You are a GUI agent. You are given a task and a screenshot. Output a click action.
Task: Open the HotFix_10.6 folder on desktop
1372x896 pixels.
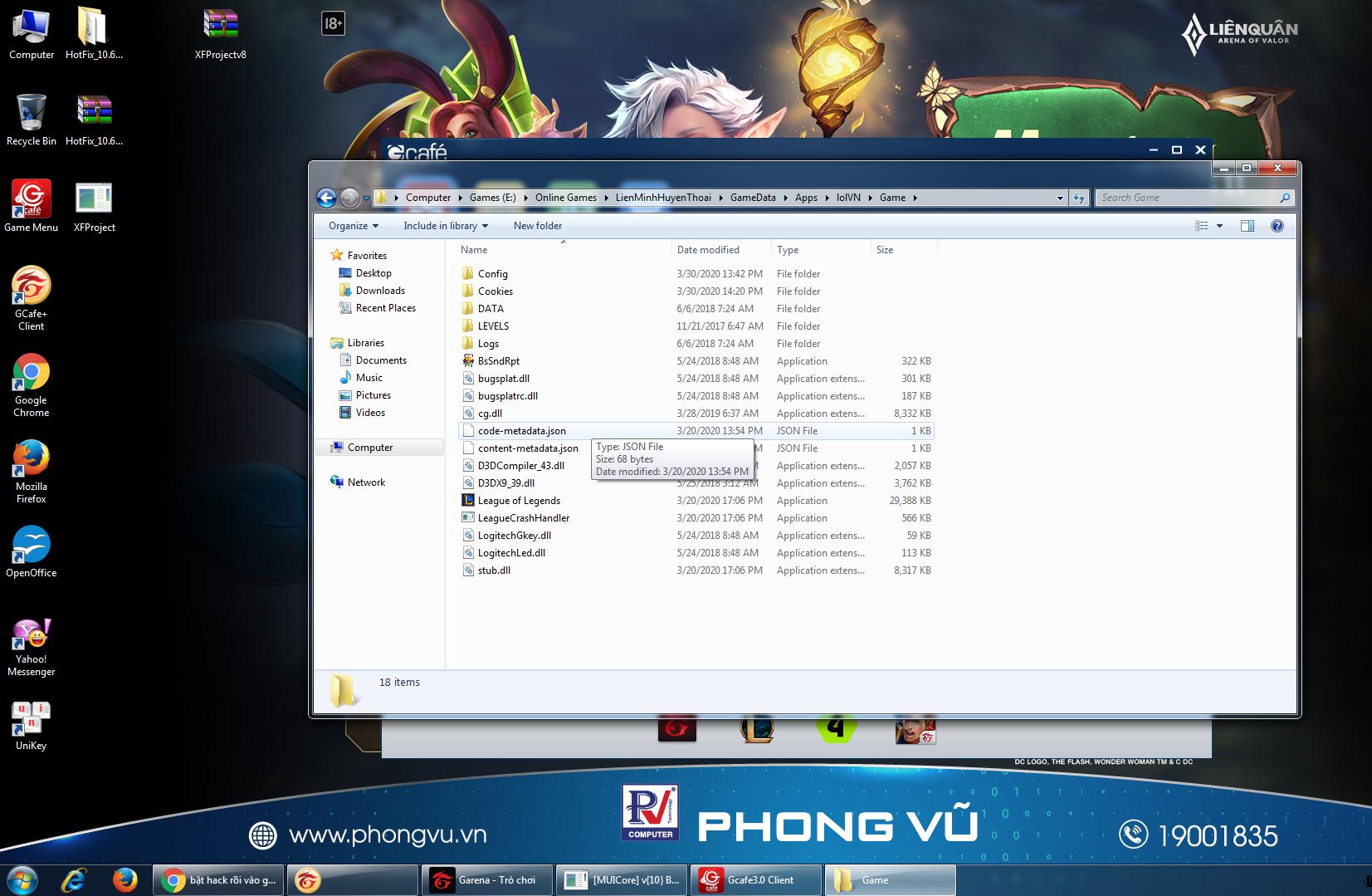point(94,33)
